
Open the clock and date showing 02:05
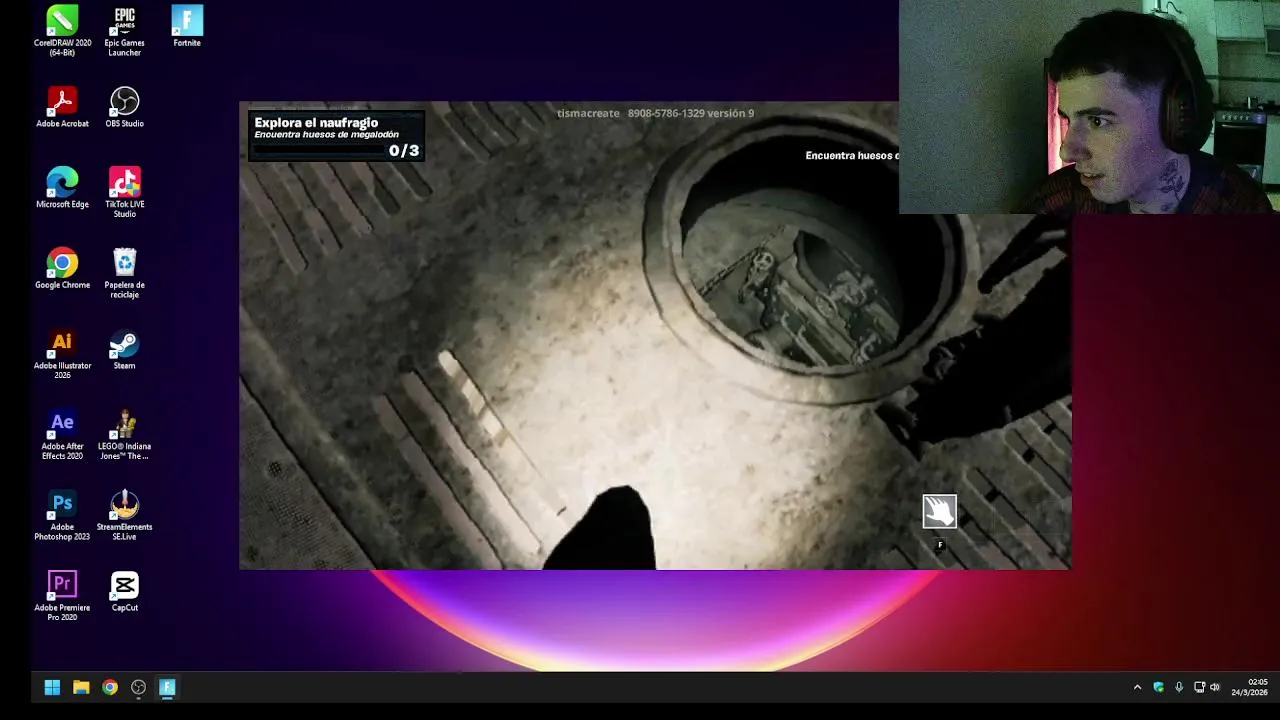tap(1249, 687)
